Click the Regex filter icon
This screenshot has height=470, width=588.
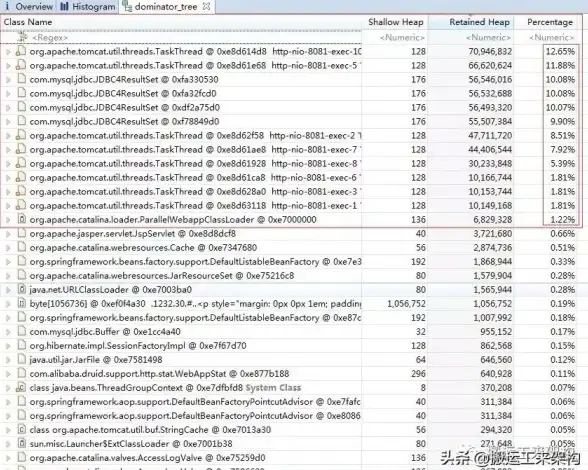click(23, 37)
